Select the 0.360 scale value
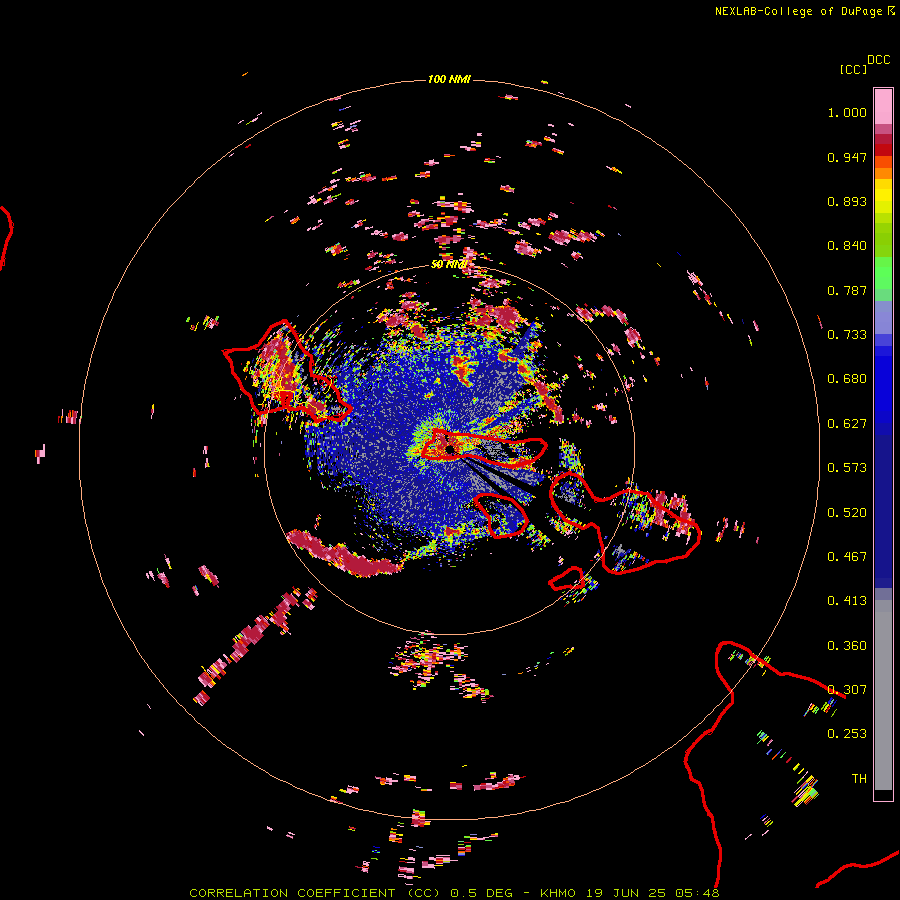This screenshot has height=900, width=900. point(847,646)
